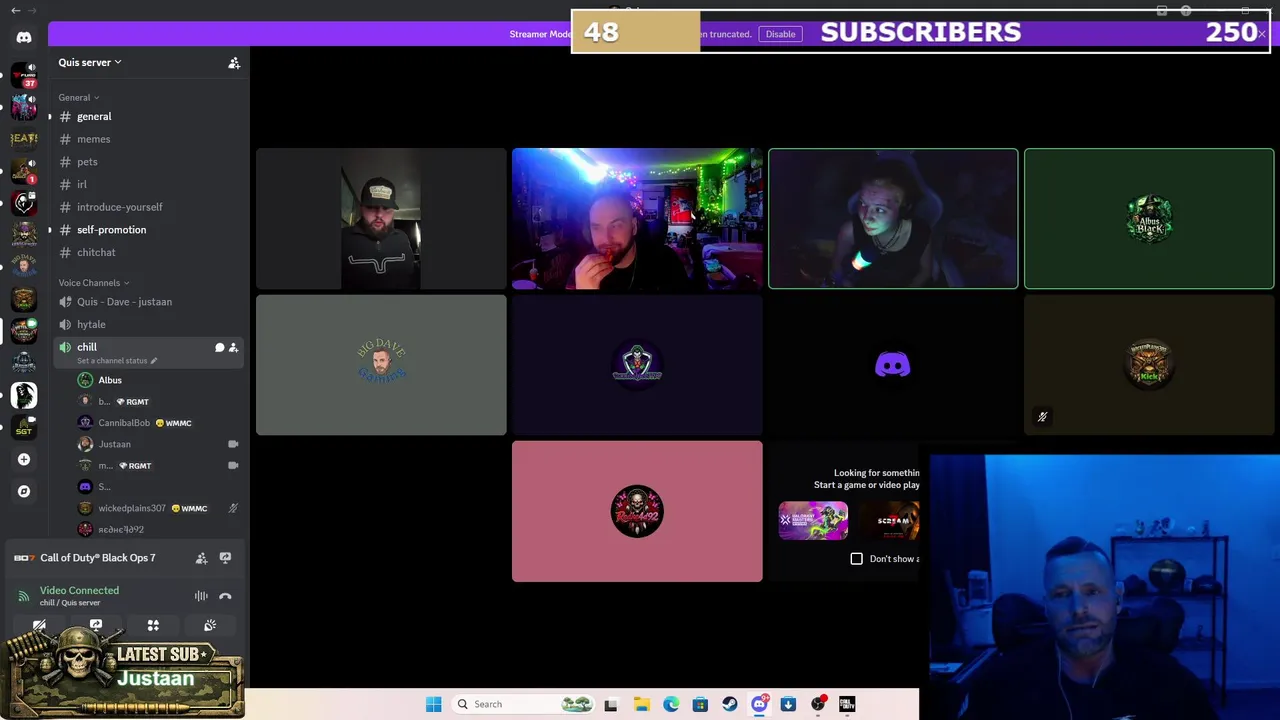This screenshot has width=1280, height=720.
Task: Click invite icon on chill voice channel
Action: click(x=233, y=347)
